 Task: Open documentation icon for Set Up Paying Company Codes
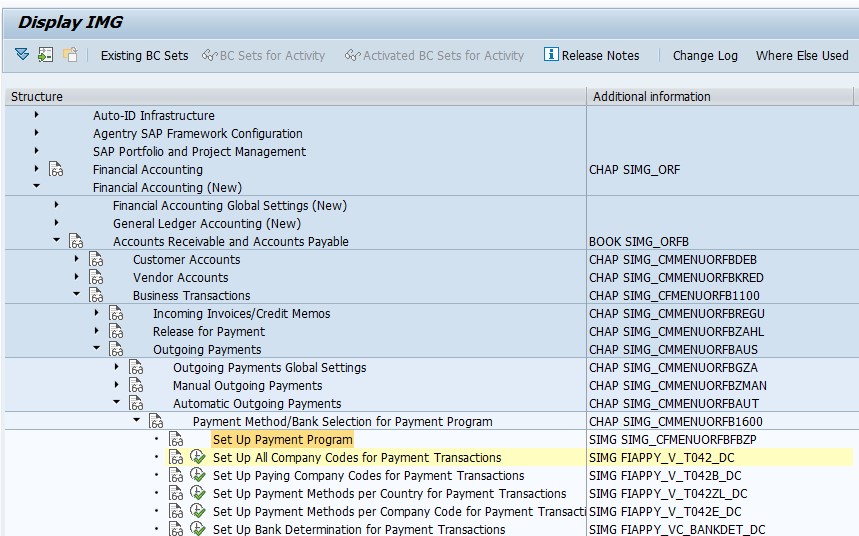[176, 475]
